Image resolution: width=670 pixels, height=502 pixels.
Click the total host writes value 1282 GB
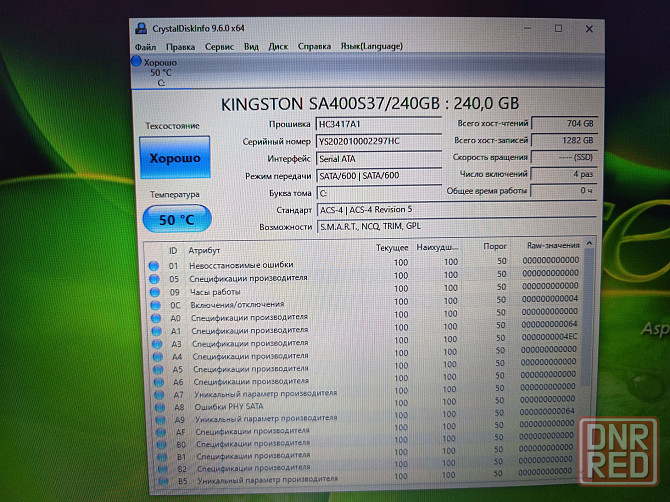click(564, 140)
